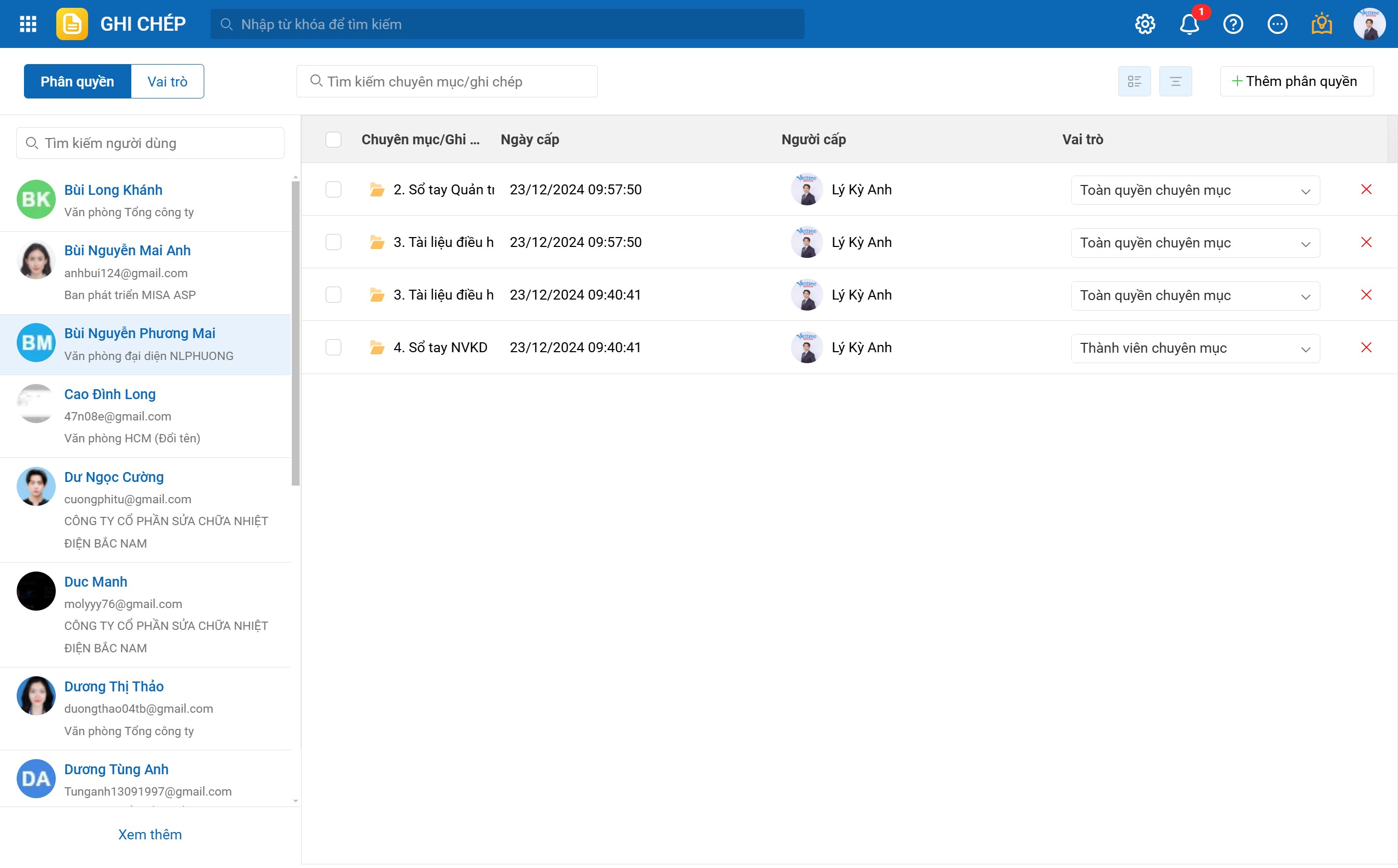Open the settings gear icon
Image resolution: width=1398 pixels, height=868 pixels.
1145,24
